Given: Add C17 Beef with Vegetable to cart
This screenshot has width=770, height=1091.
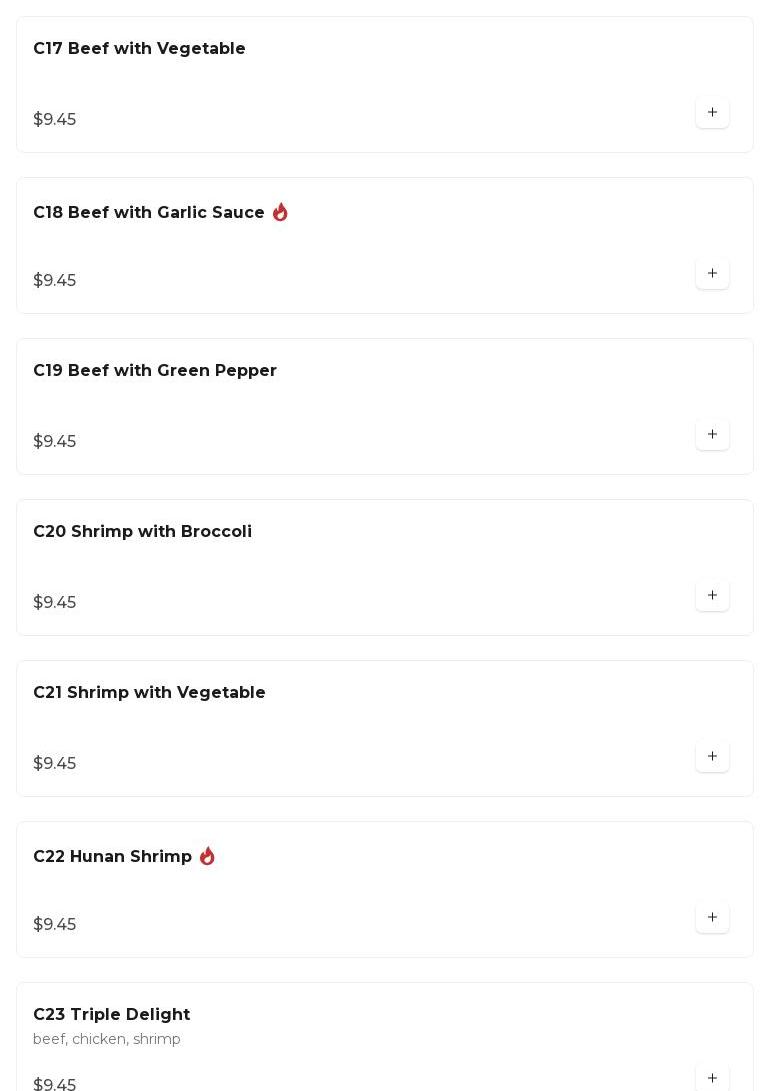Looking at the screenshot, I should (712, 113).
